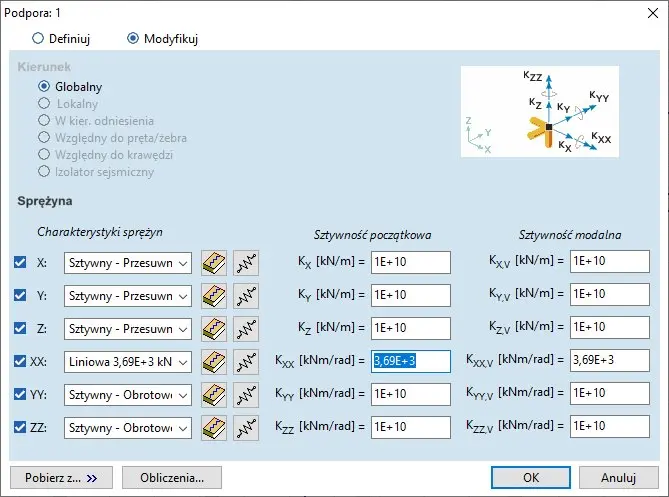The width and height of the screenshot is (669, 497).
Task: Toggle the XX rotation checkbox
Action: point(20,362)
